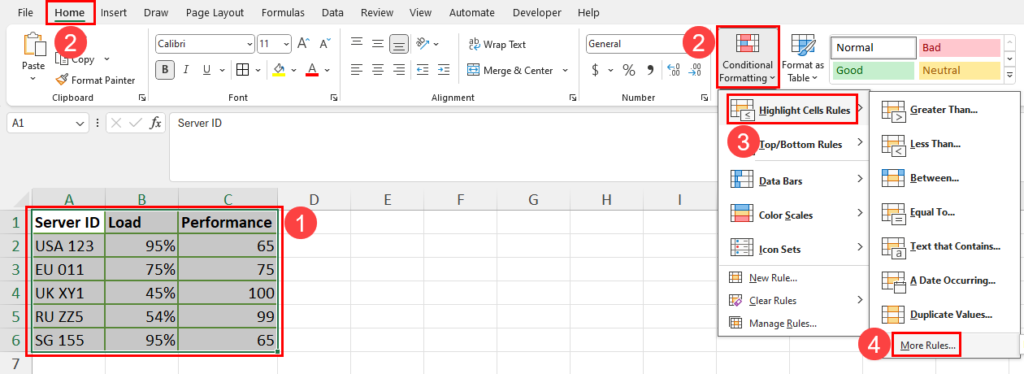The height and width of the screenshot is (374, 1024).
Task: Click Align Left icon
Action: (357, 69)
